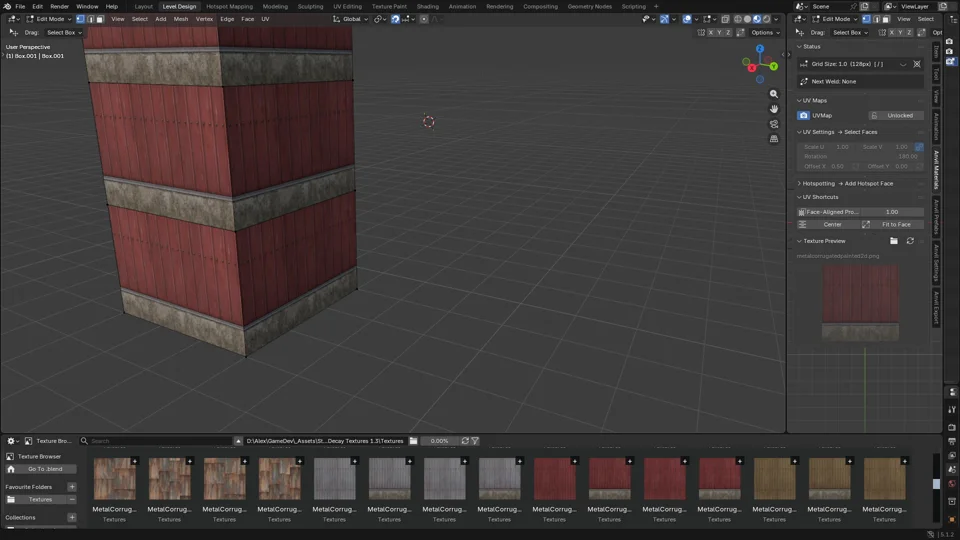Refresh Texture Browser listing icon

click(x=465, y=441)
